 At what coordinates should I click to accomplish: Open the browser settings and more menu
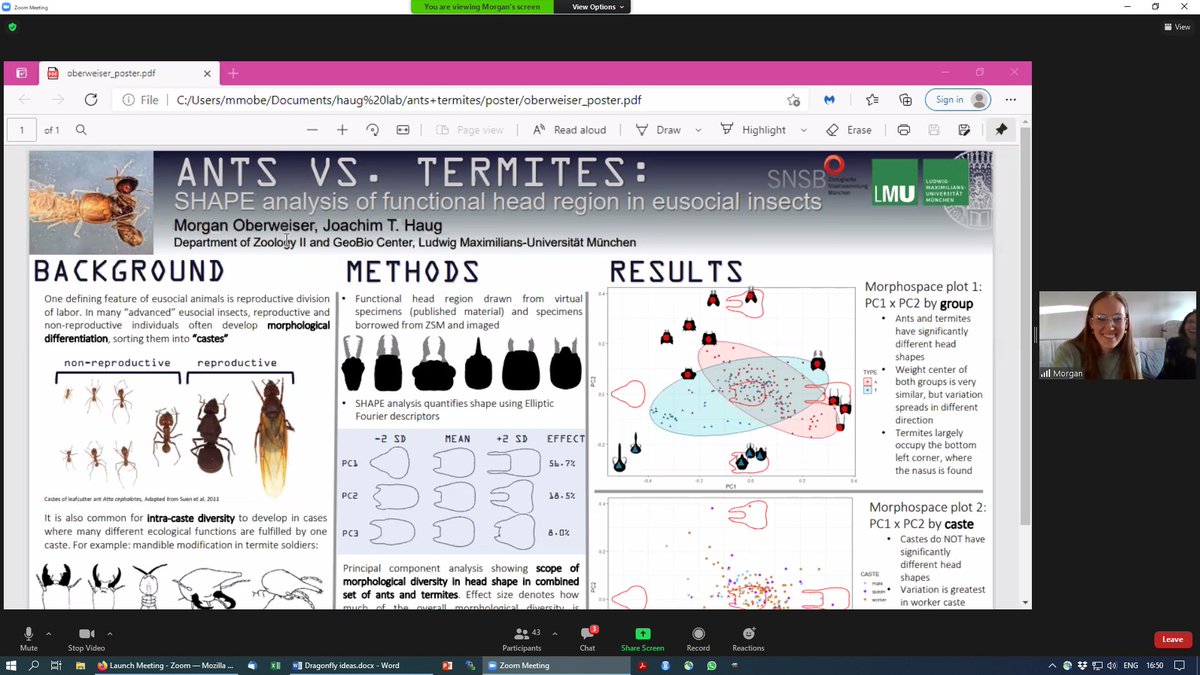coord(1011,100)
